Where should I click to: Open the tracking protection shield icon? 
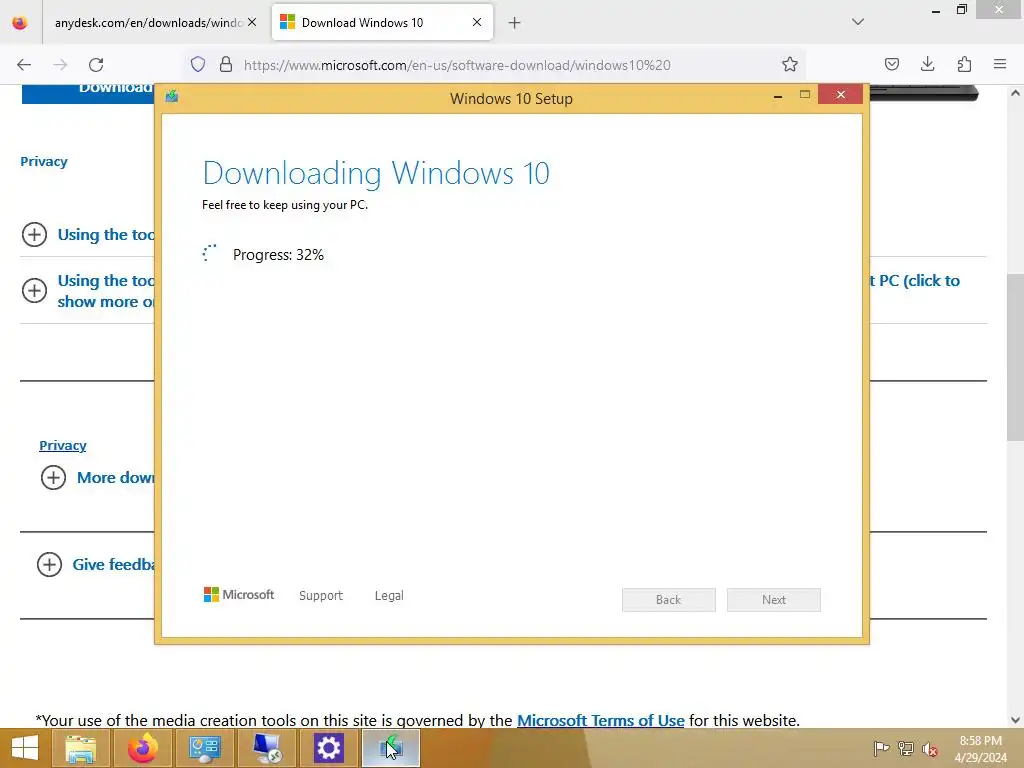(x=198, y=64)
